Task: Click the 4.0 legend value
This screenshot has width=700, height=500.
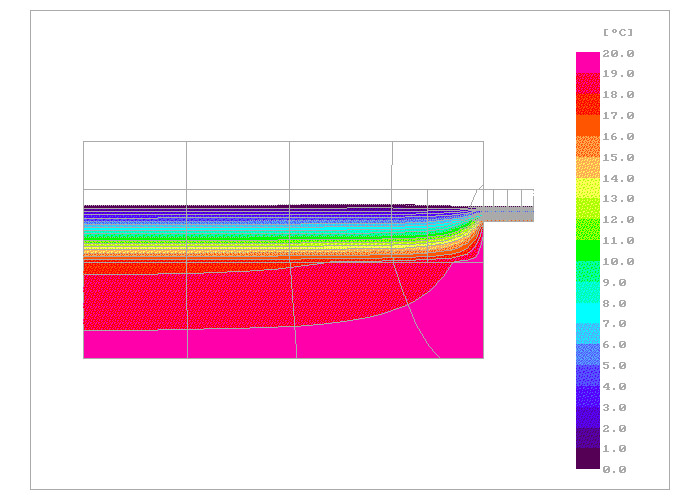Action: [x=615, y=387]
